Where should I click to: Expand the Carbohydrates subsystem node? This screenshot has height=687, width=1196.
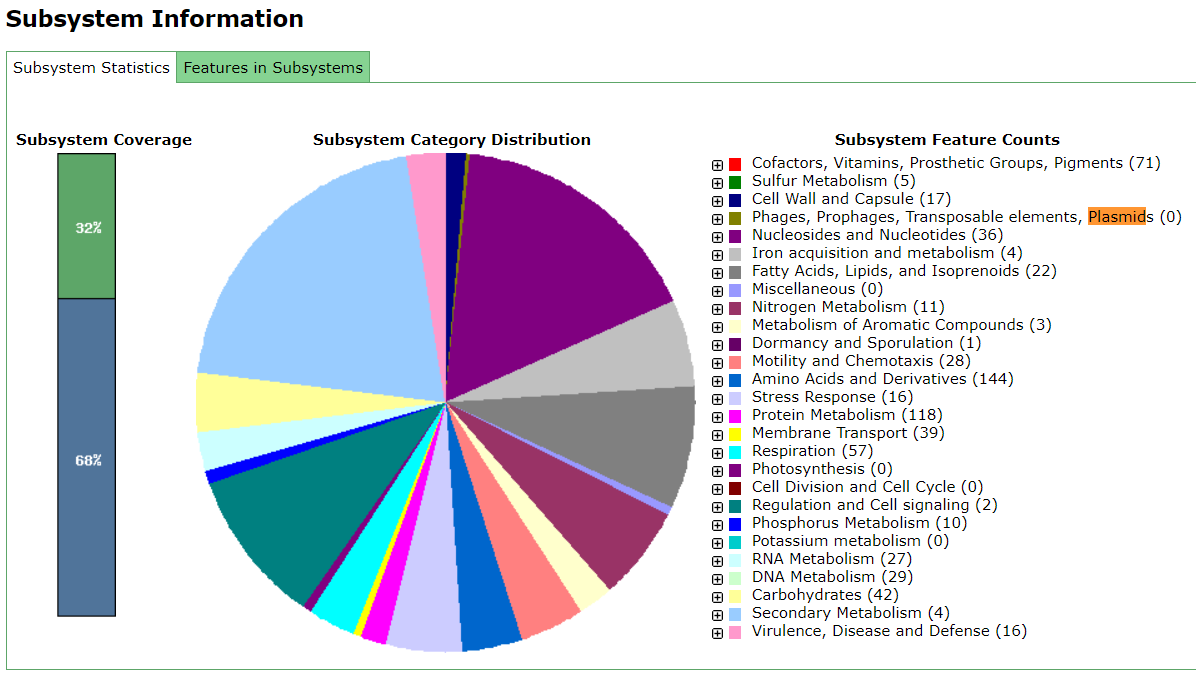coord(717,597)
